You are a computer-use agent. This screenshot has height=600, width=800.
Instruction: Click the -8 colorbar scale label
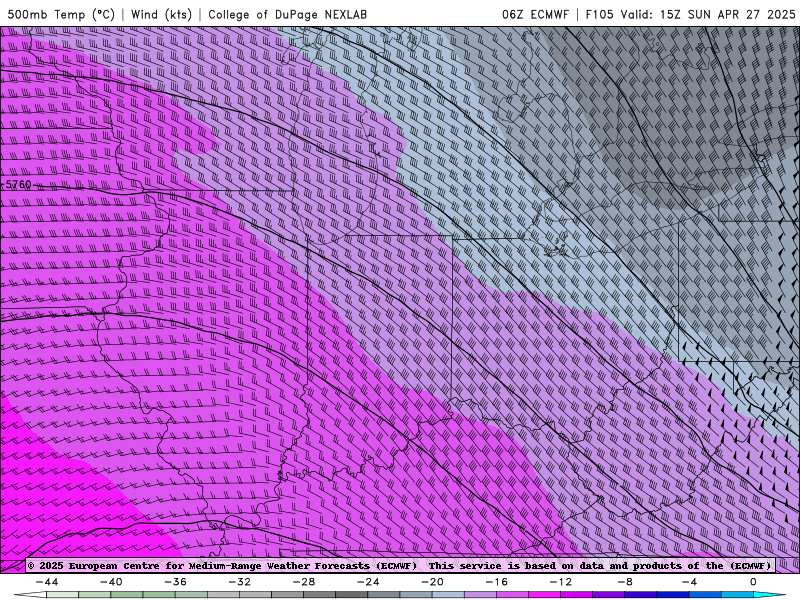624,582
